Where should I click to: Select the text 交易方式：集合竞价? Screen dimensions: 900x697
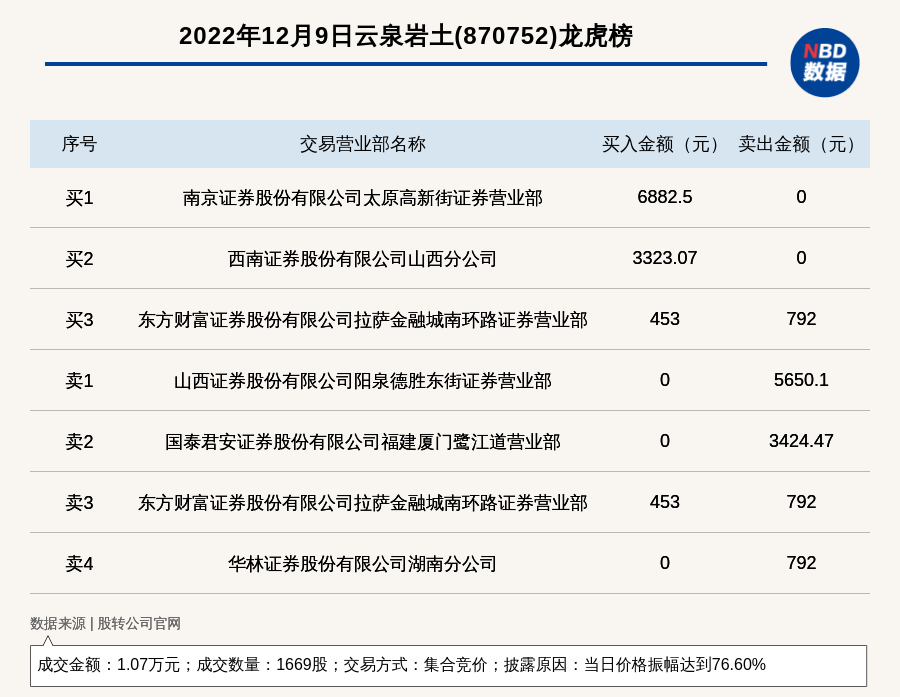416,665
